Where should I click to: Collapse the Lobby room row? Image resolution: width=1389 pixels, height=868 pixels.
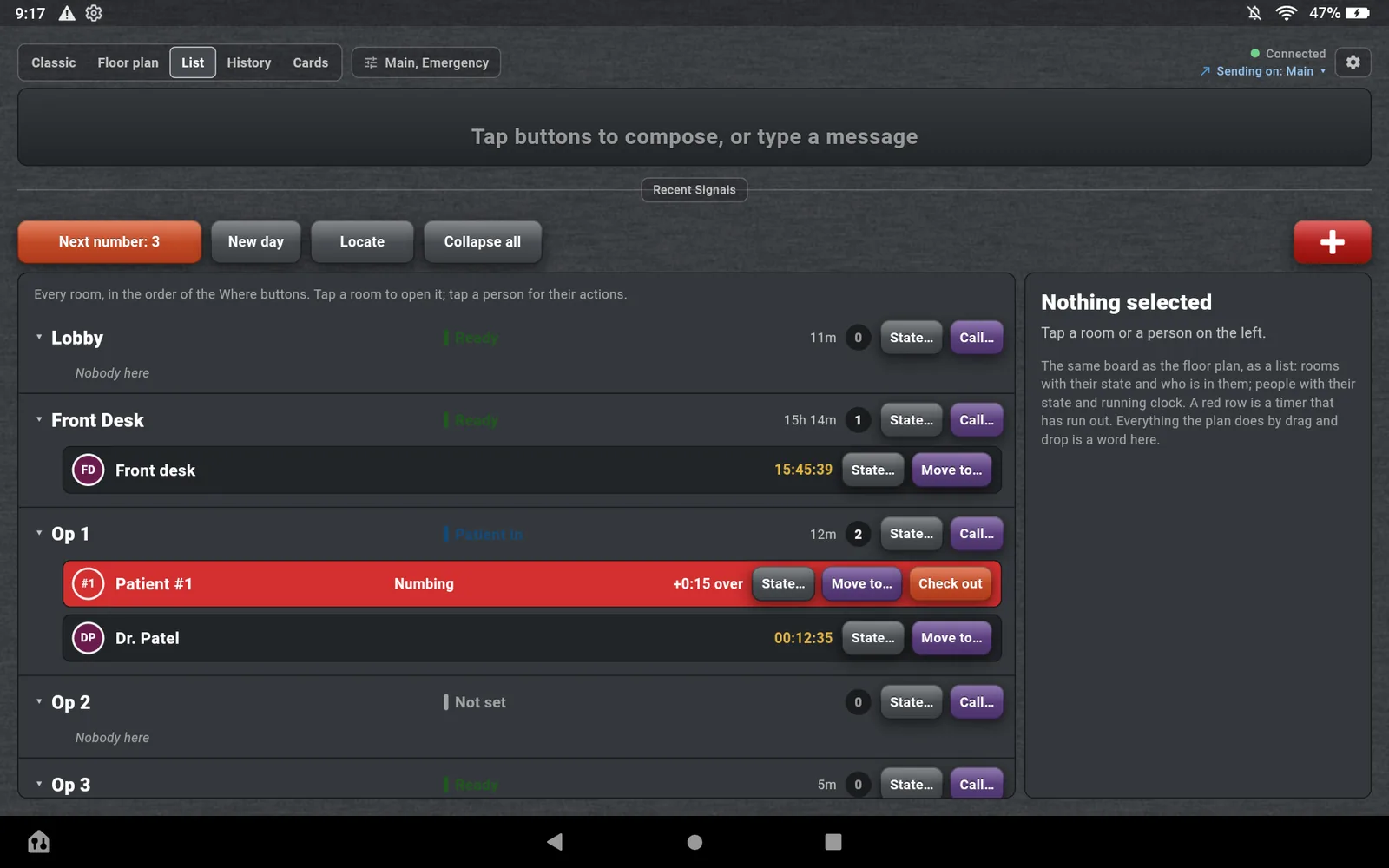pos(39,337)
